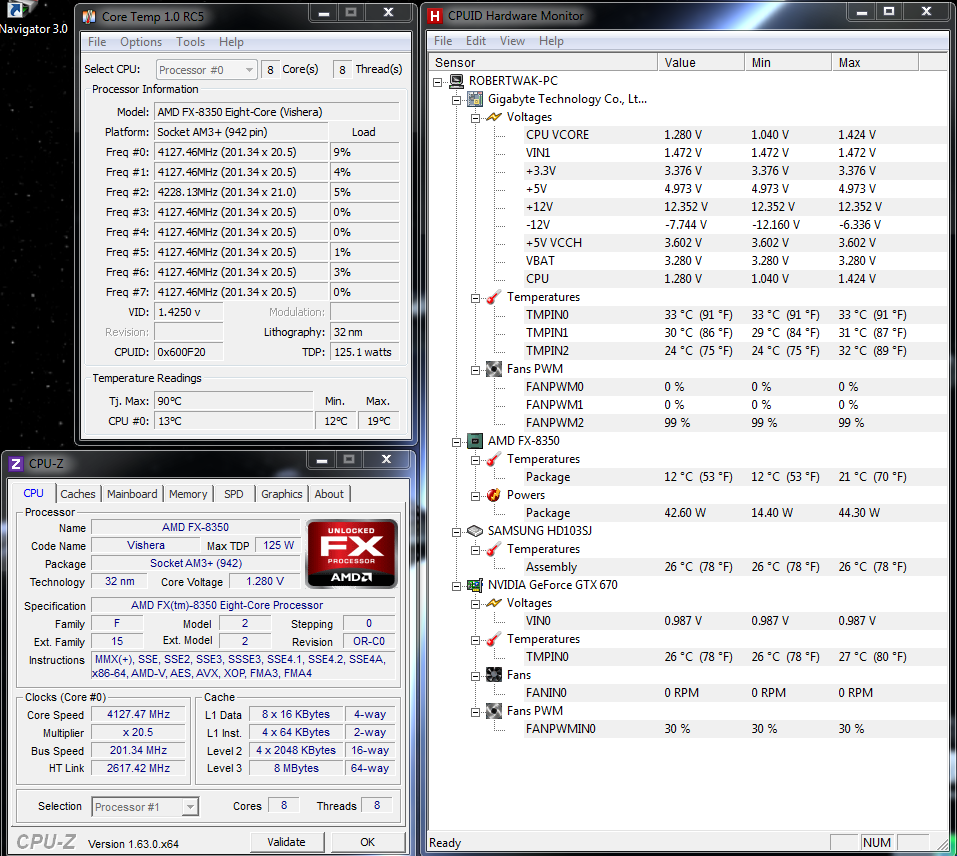
Task: Collapse the NVIDIA GeForce GTX 670 node
Action: [456, 586]
